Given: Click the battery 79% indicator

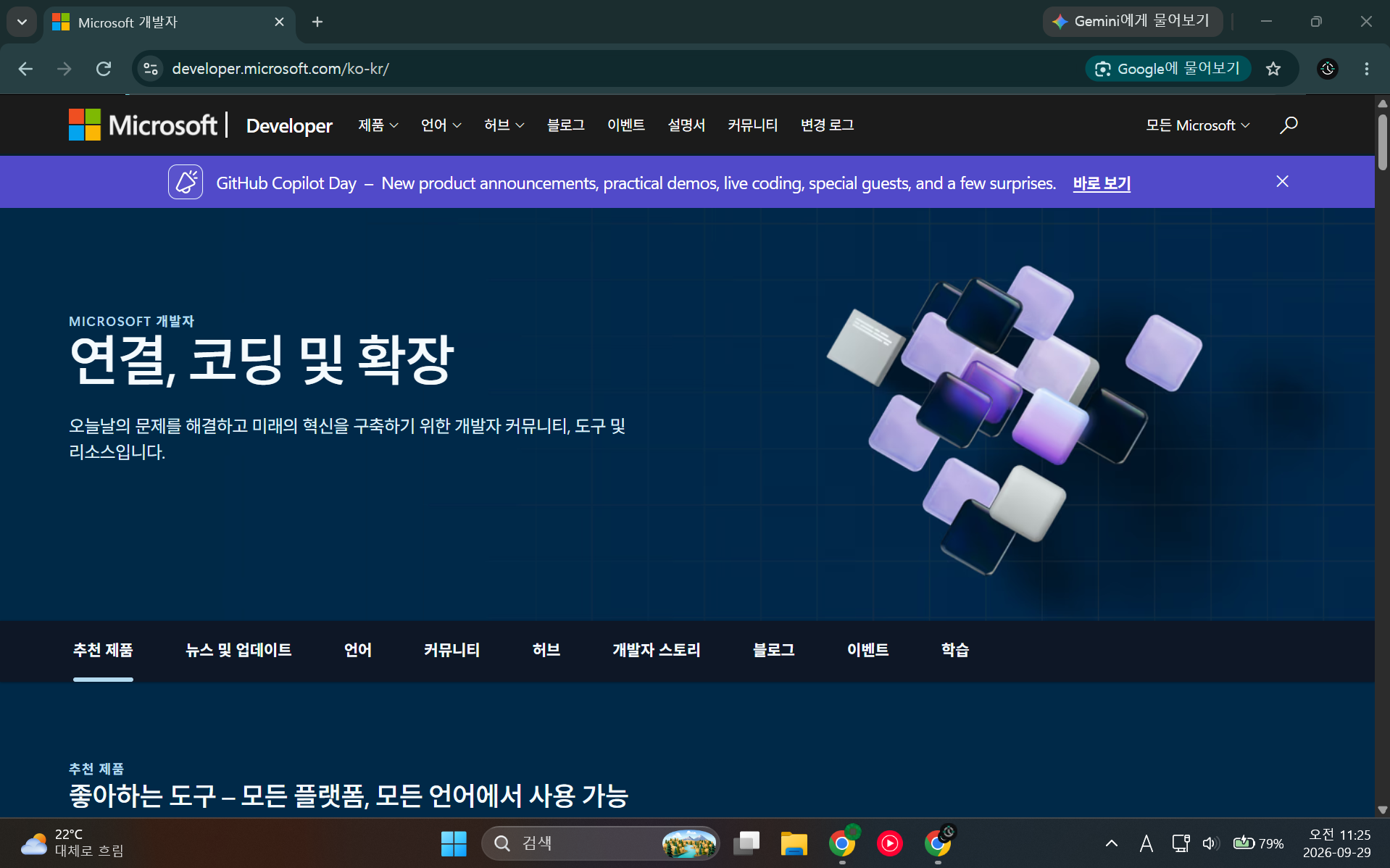Looking at the screenshot, I should click(1259, 843).
